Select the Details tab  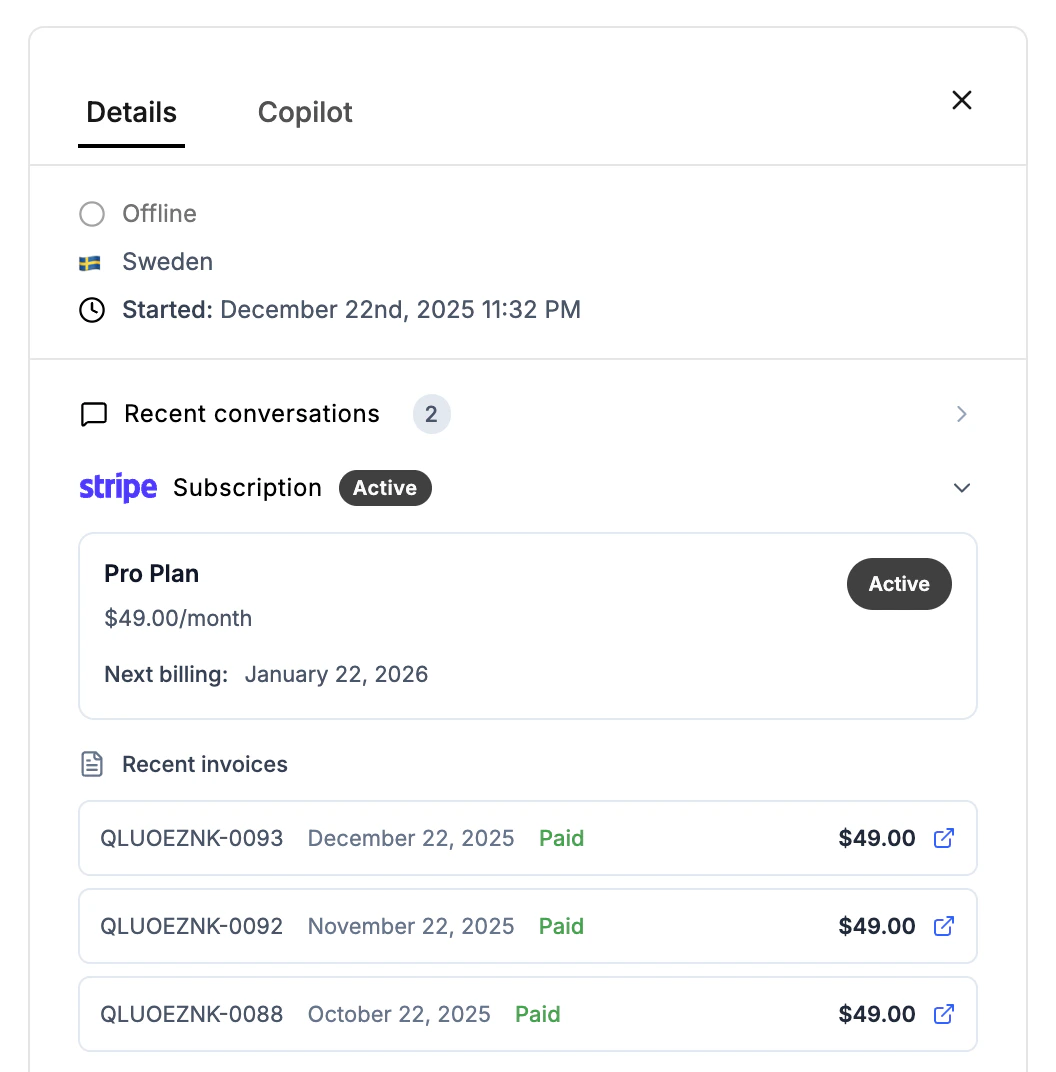131,112
